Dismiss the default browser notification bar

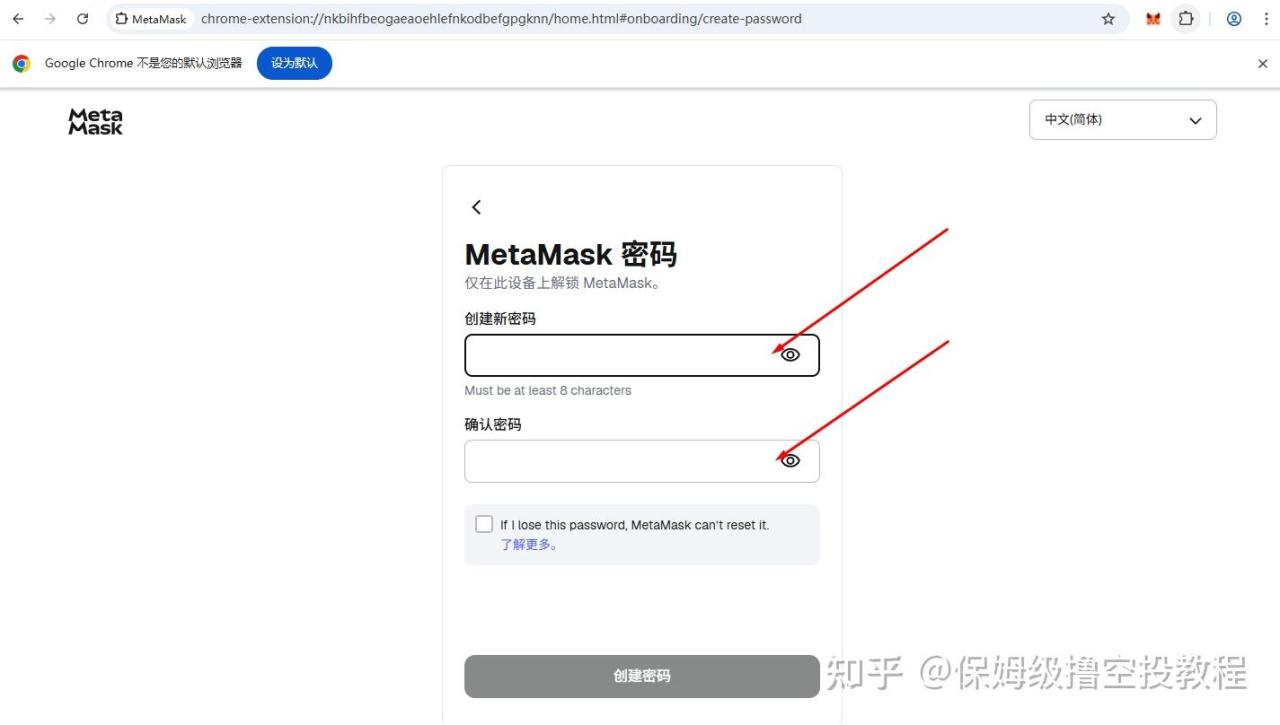pyautogui.click(x=1262, y=63)
